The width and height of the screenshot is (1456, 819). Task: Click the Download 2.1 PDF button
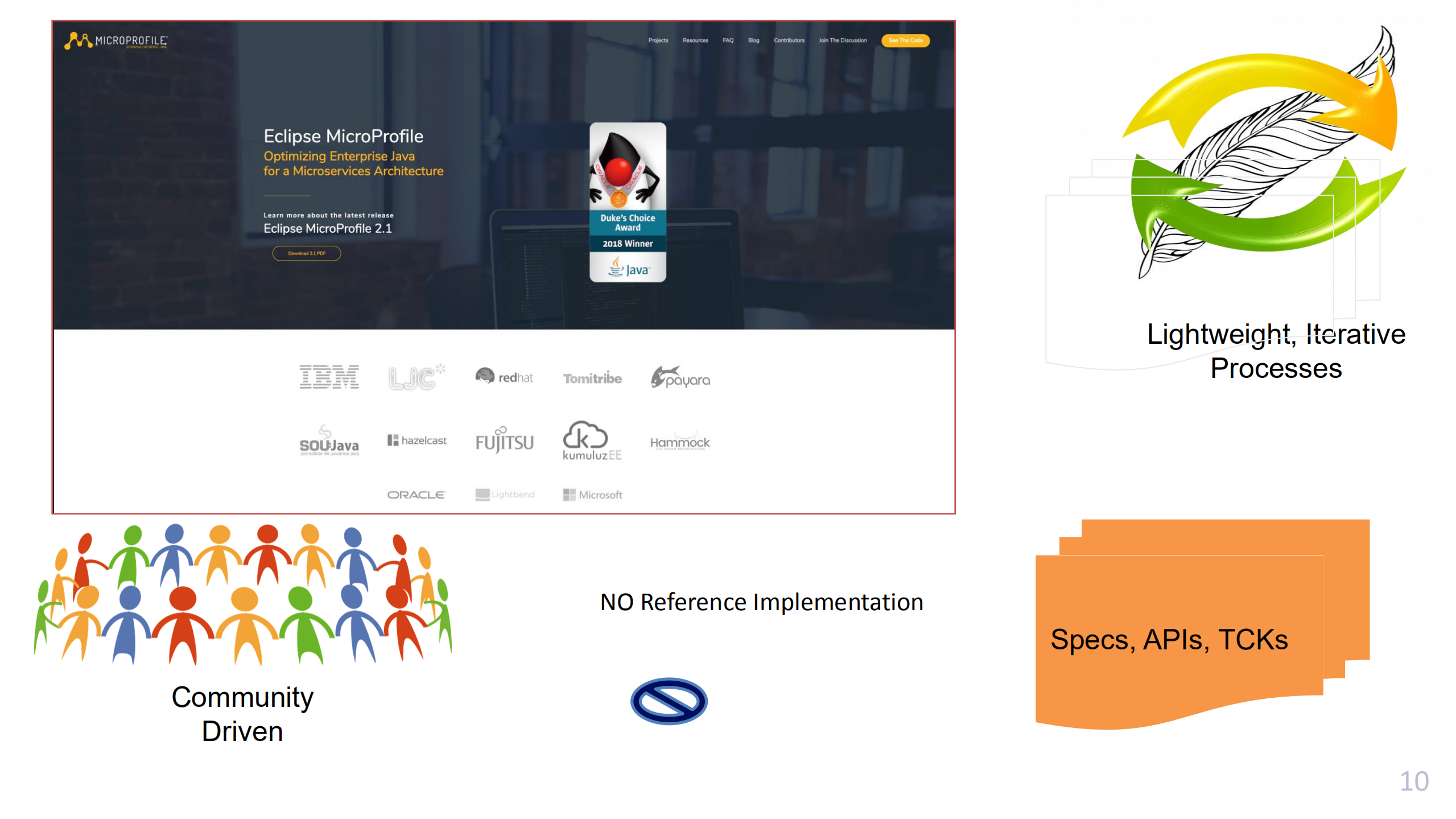pos(307,253)
